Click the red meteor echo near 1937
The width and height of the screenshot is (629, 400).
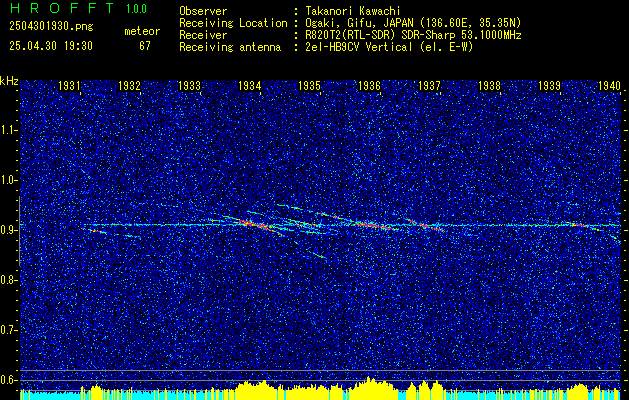point(427,225)
